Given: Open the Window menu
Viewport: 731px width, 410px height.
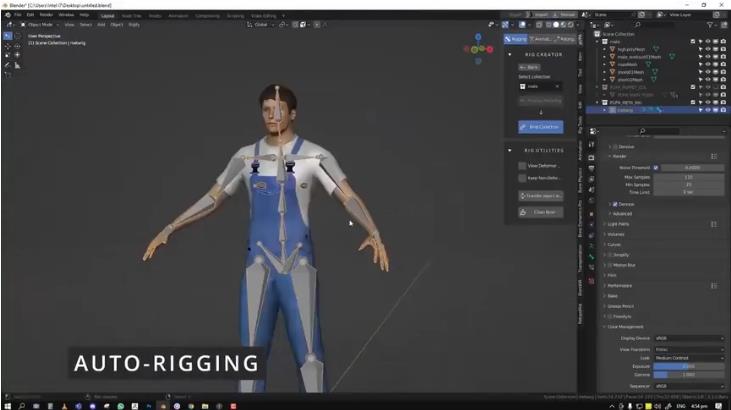Looking at the screenshot, I should point(66,15).
